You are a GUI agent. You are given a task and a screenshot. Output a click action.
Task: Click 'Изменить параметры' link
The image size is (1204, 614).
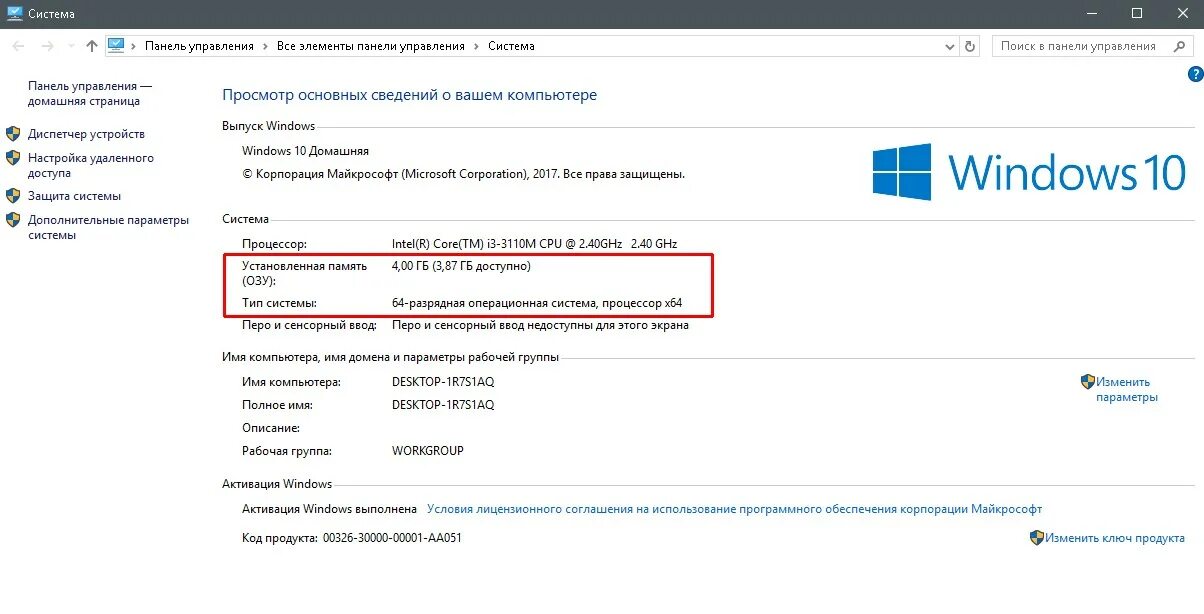[x=1126, y=389]
